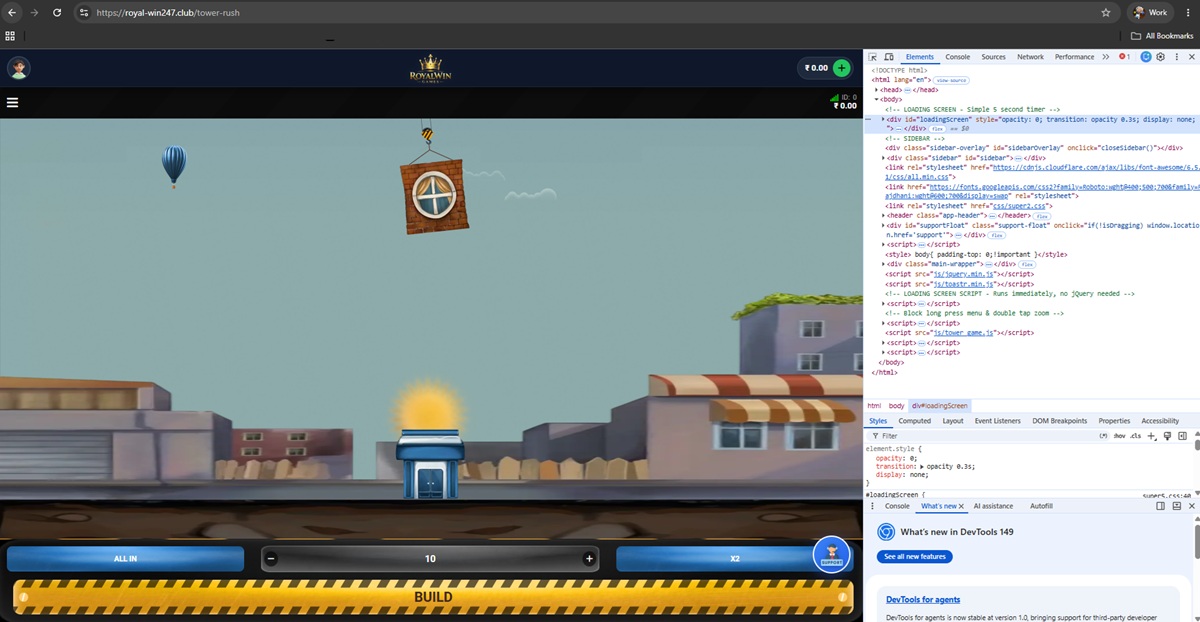Image resolution: width=1200 pixels, height=622 pixels.
Task: Open the user avatar profile
Action: point(18,68)
